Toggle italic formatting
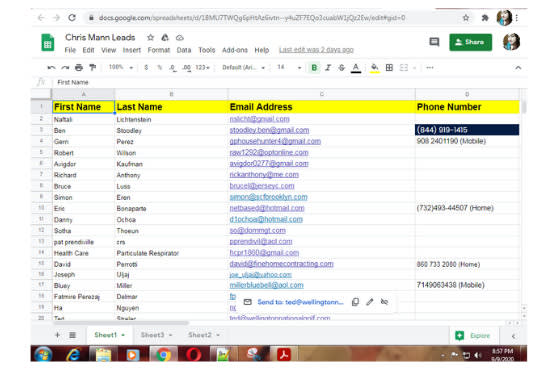Viewport: 550px width, 370px height. 328,68
